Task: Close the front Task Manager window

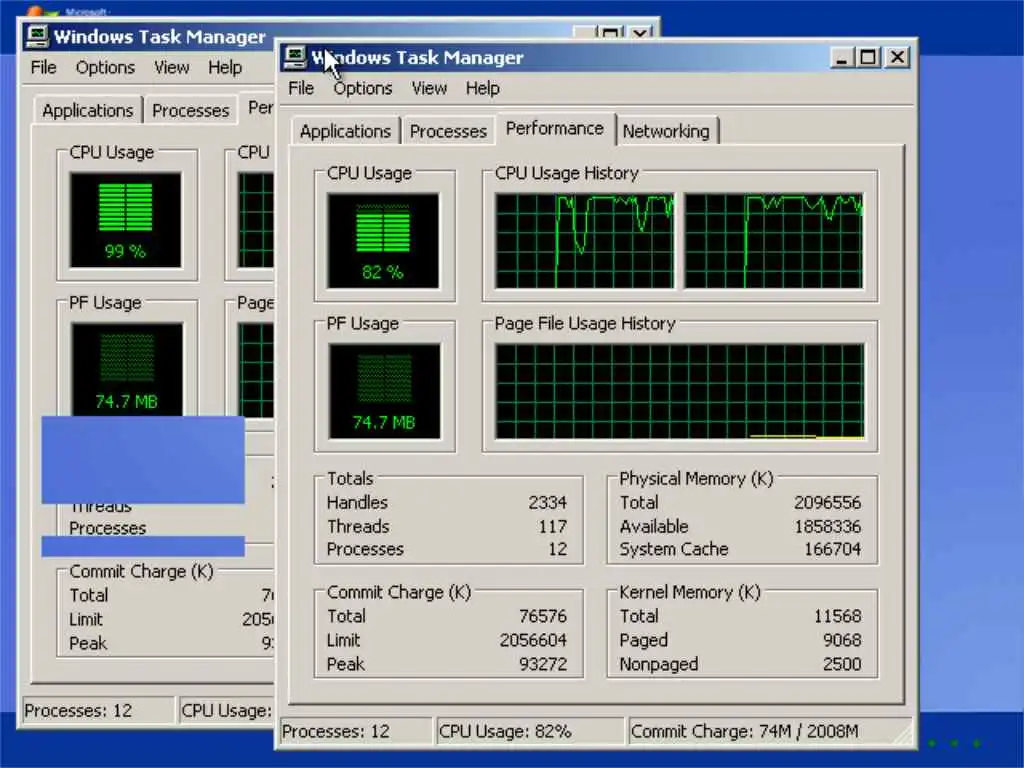Action: [898, 57]
